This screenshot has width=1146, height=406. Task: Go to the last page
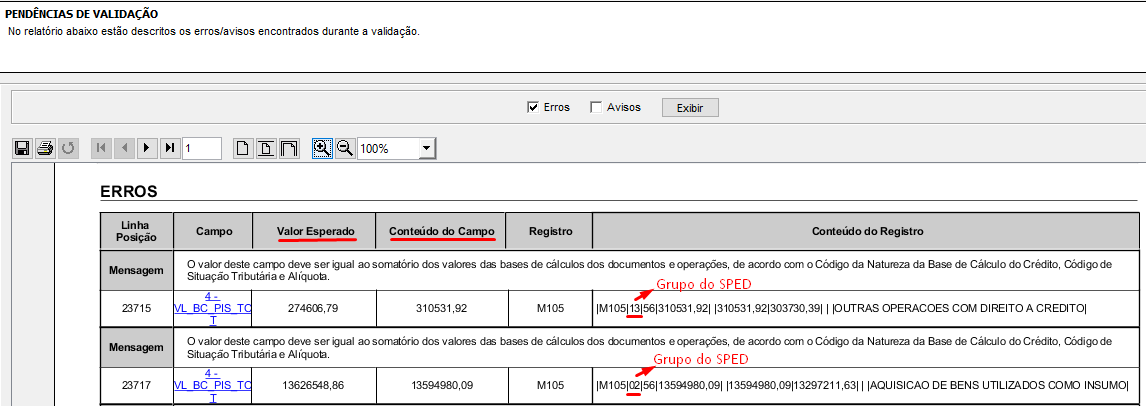tap(170, 148)
